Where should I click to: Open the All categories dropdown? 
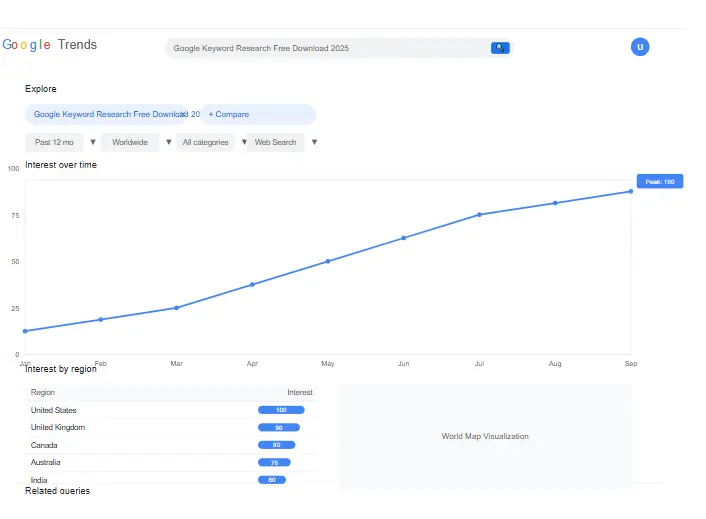click(x=206, y=143)
